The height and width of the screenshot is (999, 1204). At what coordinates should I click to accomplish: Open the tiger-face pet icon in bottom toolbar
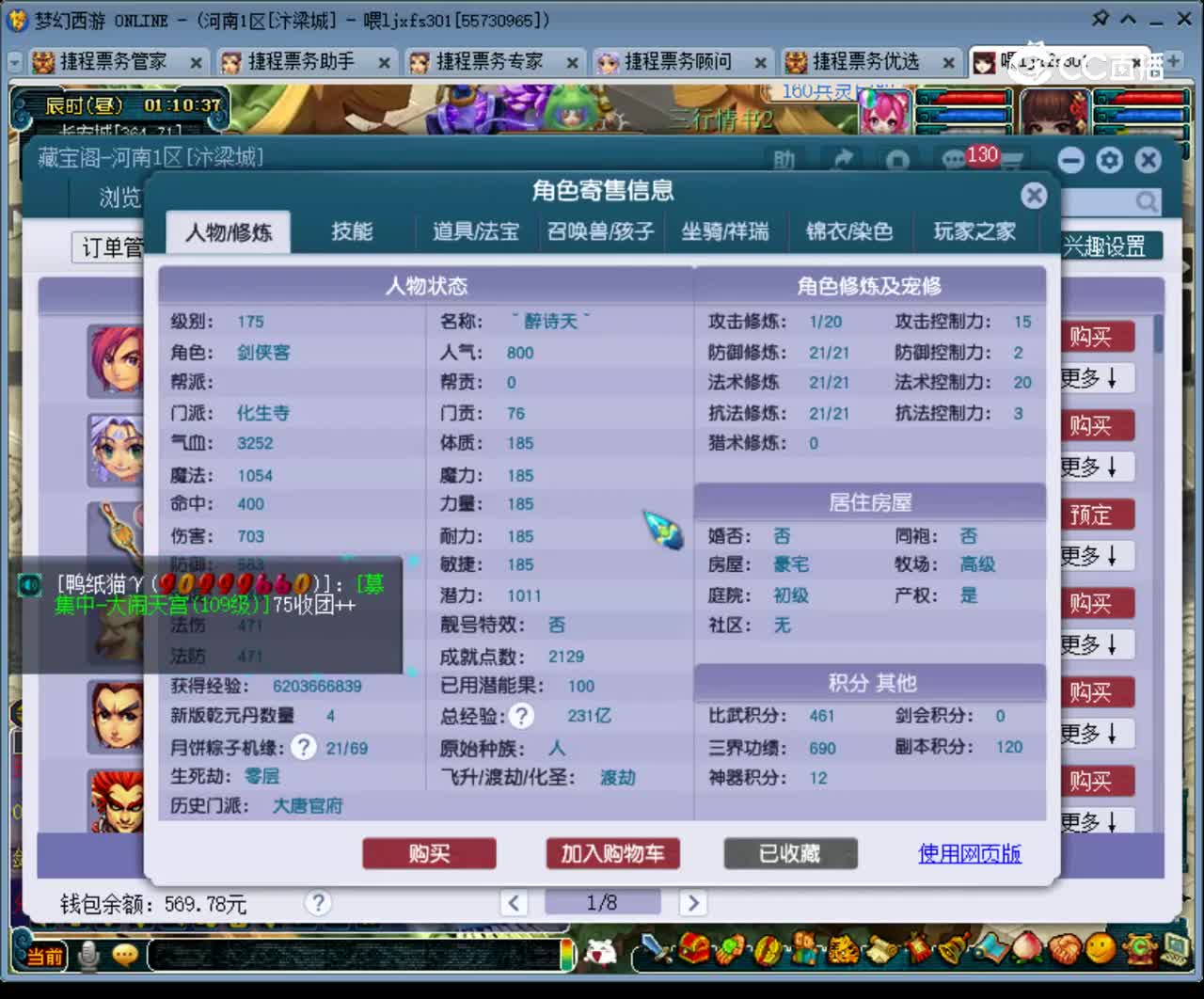pos(844,947)
